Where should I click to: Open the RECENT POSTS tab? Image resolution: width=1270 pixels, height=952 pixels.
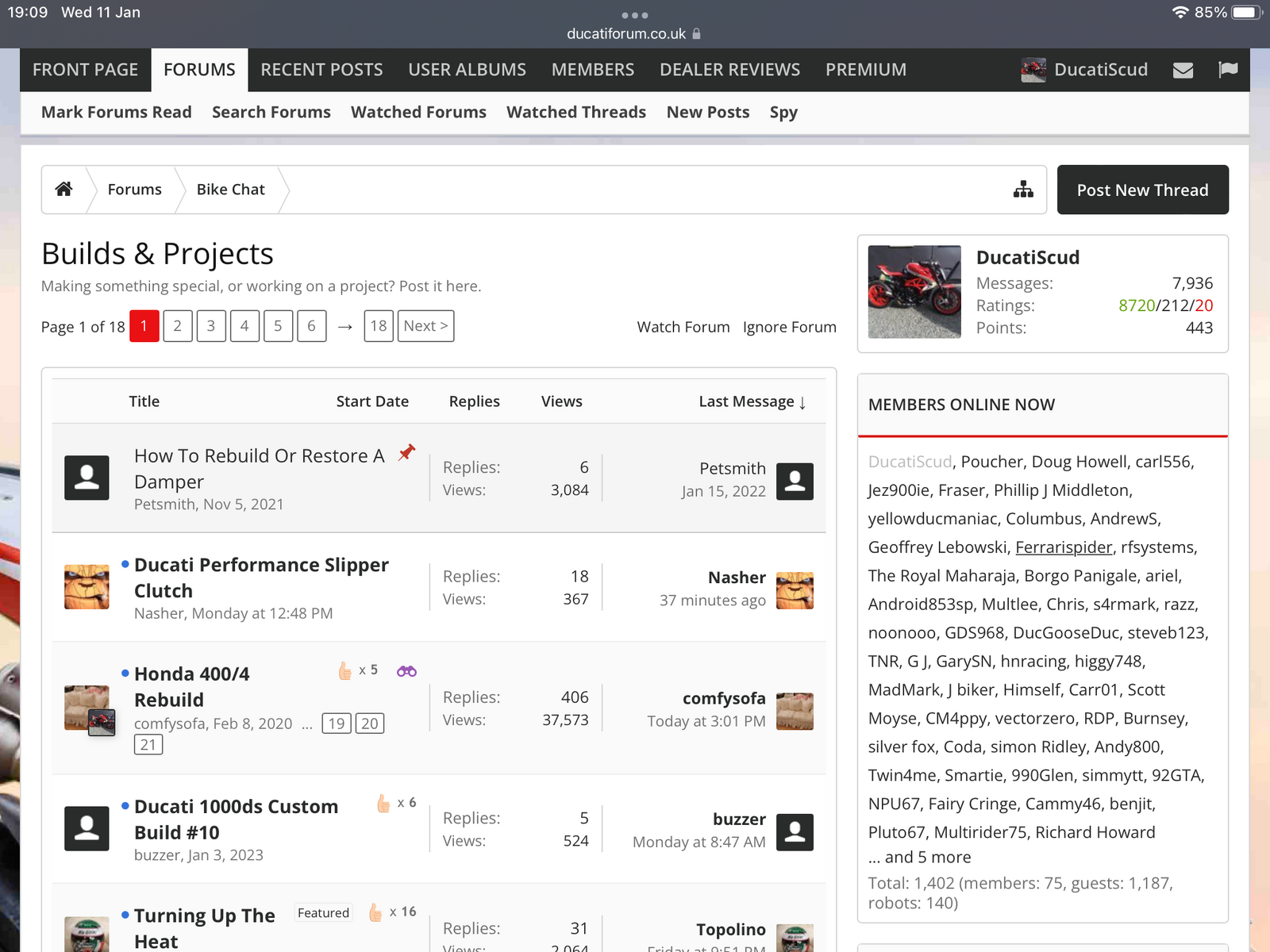[322, 70]
